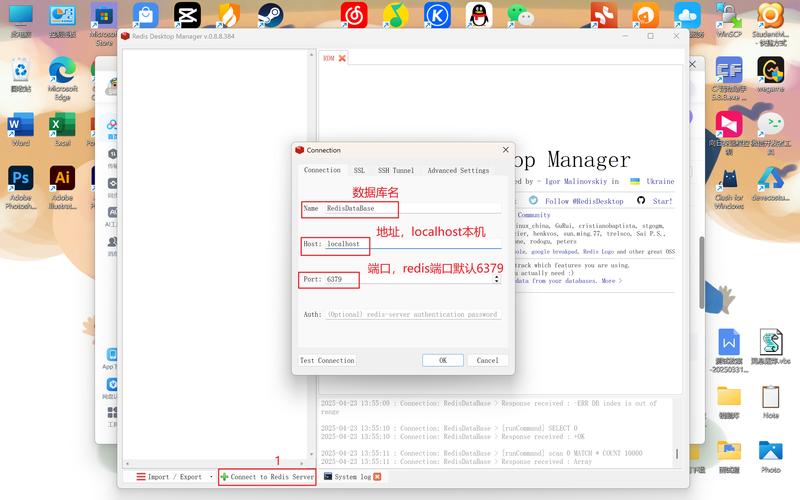This screenshot has width=800, height=500.
Task: Open the Note desktop file
Action: (770, 402)
